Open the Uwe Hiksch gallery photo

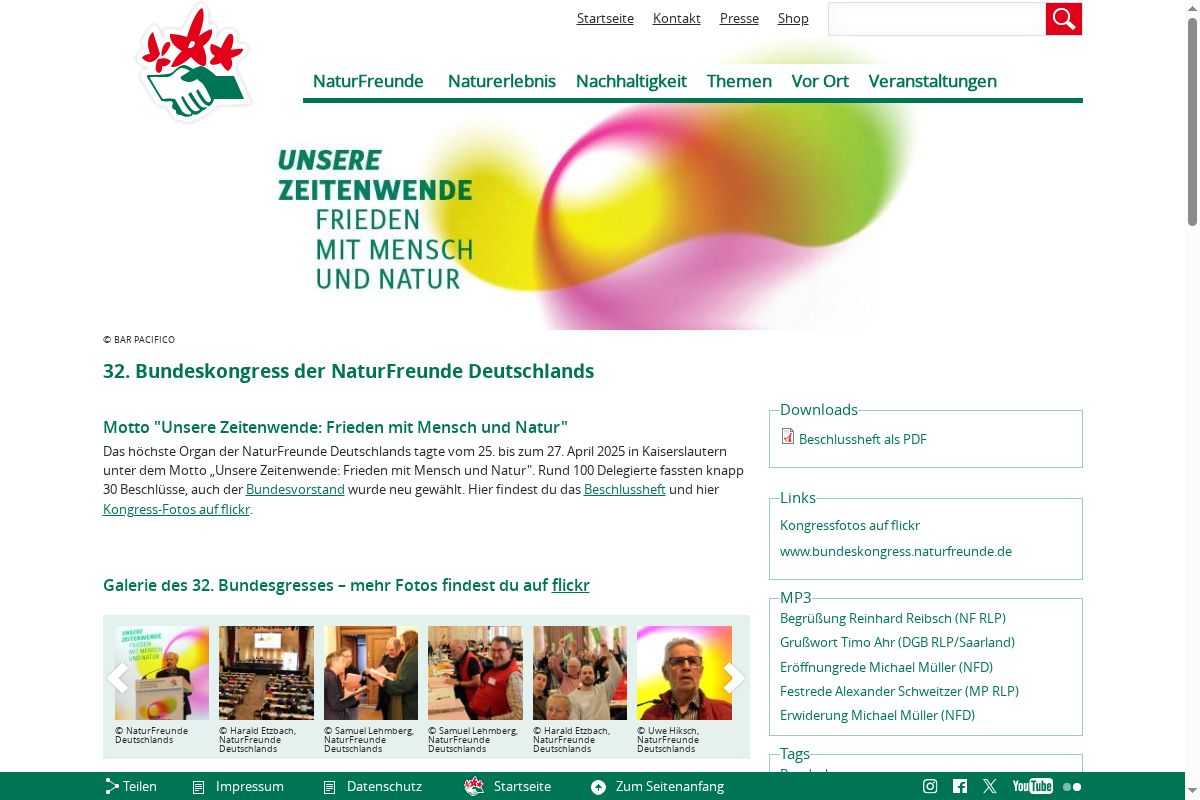click(684, 672)
